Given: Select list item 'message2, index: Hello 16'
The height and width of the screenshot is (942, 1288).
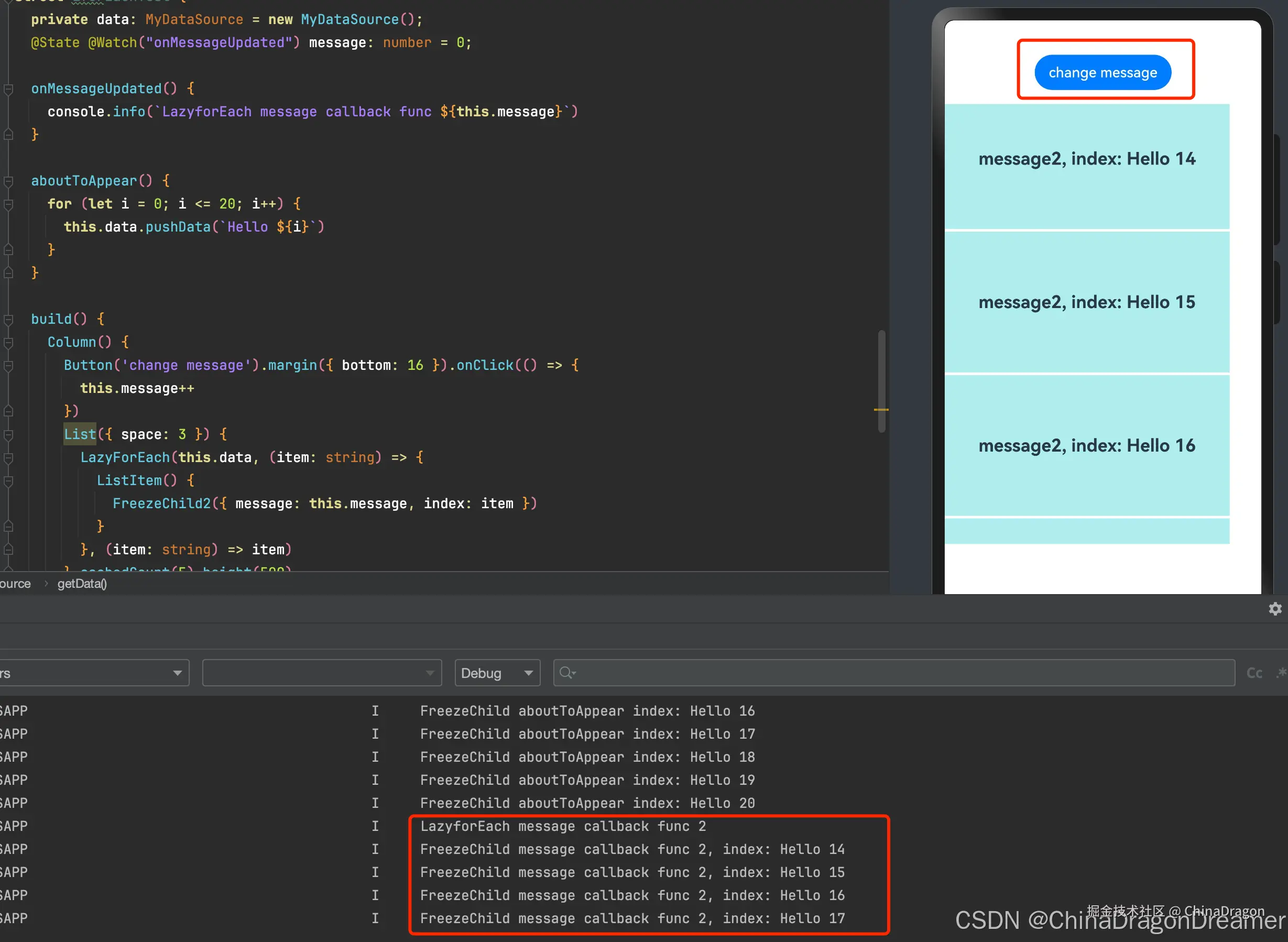Looking at the screenshot, I should click(x=1087, y=445).
